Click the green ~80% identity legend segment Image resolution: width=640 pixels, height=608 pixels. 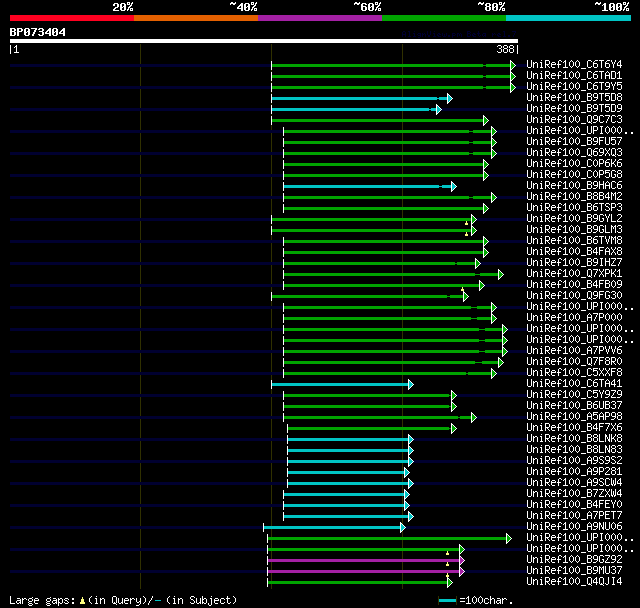(x=444, y=18)
